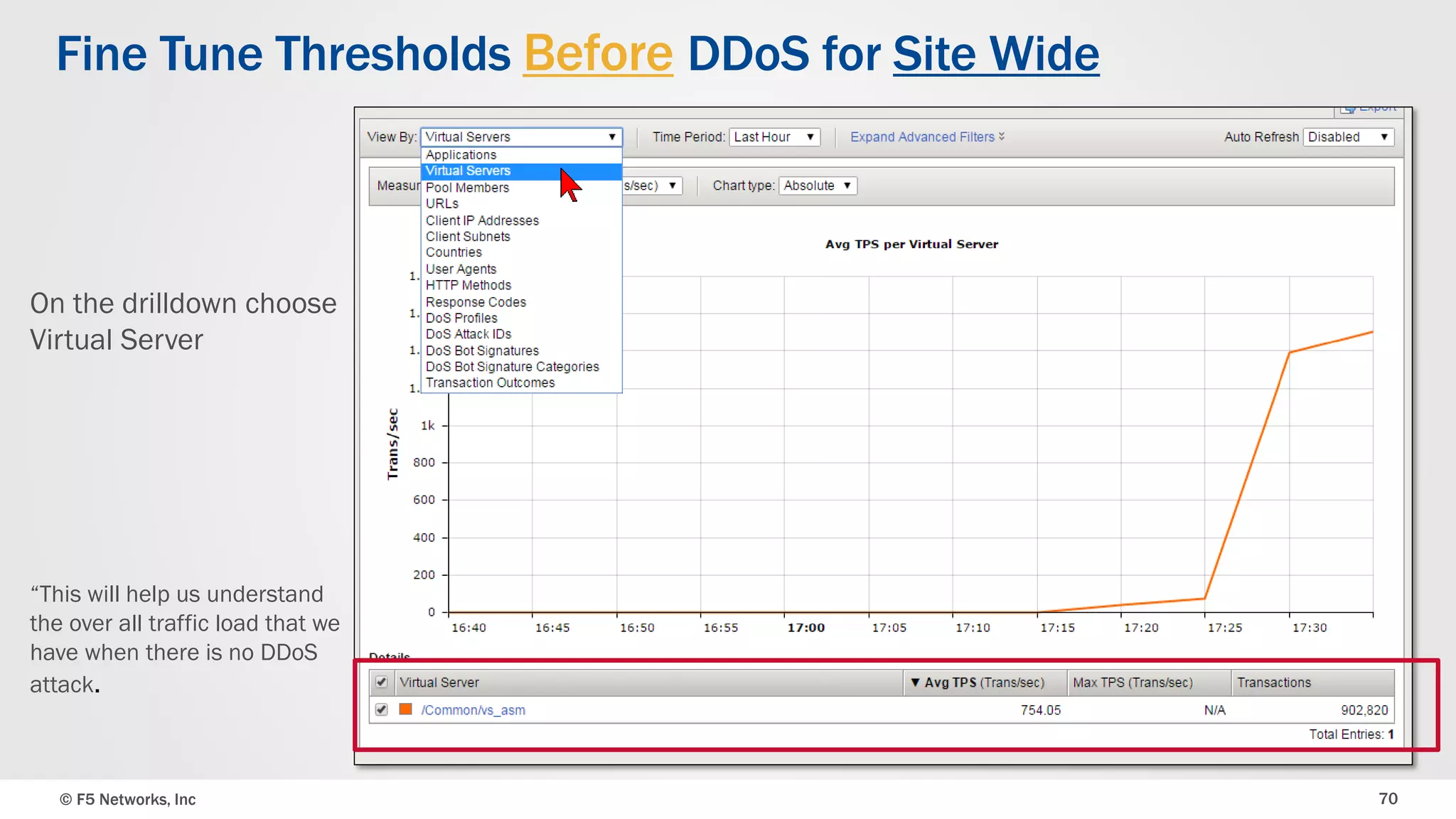Sort by Max TPS (Trans/sec) column

1149,682
